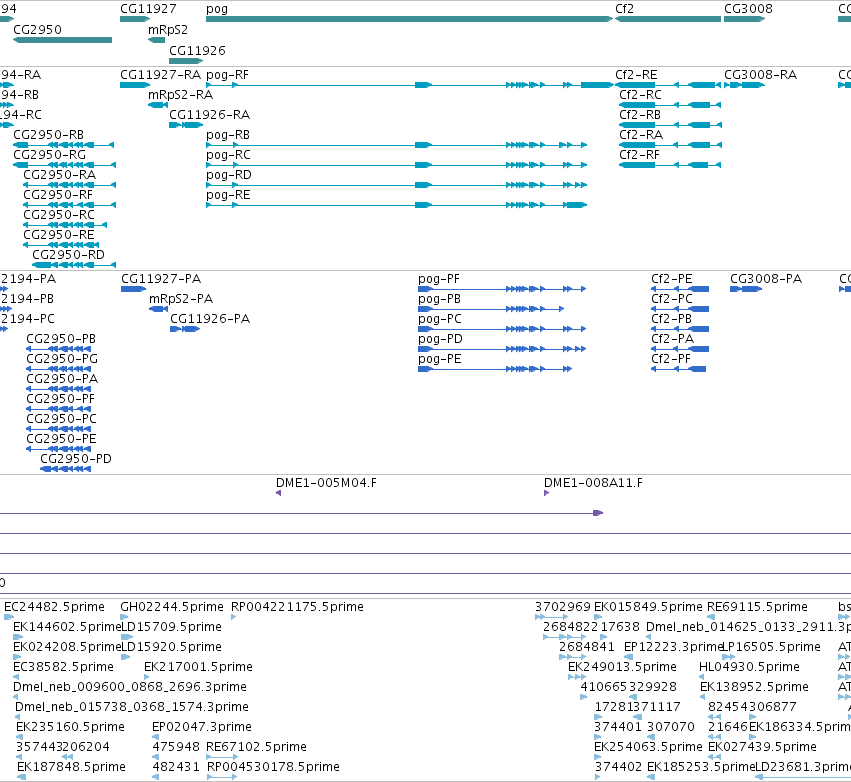851x782 pixels.
Task: Select the pog-PC protein label
Action: pos(440,319)
